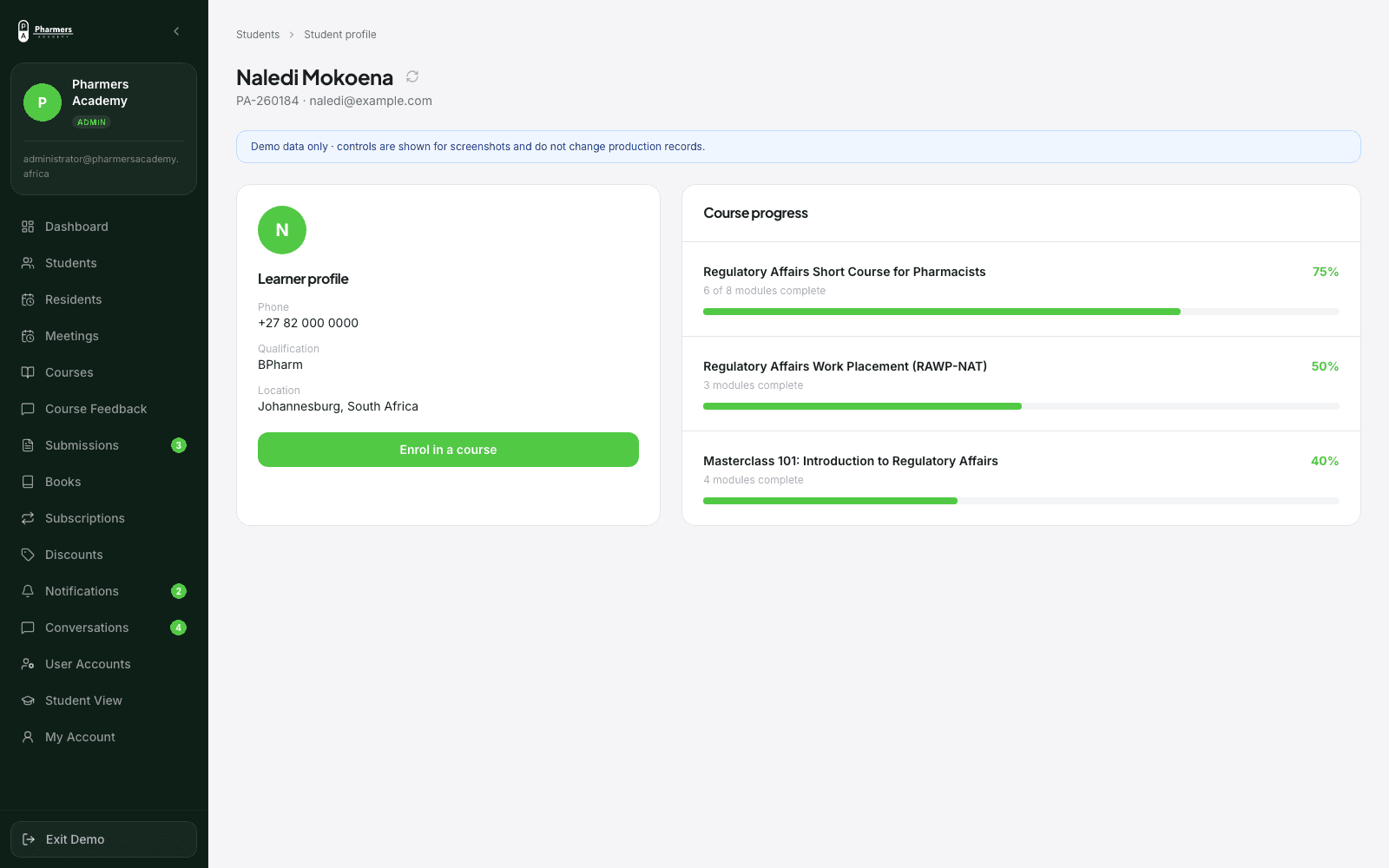Click the Subscriptions repeat icon
1389x868 pixels.
click(x=28, y=518)
